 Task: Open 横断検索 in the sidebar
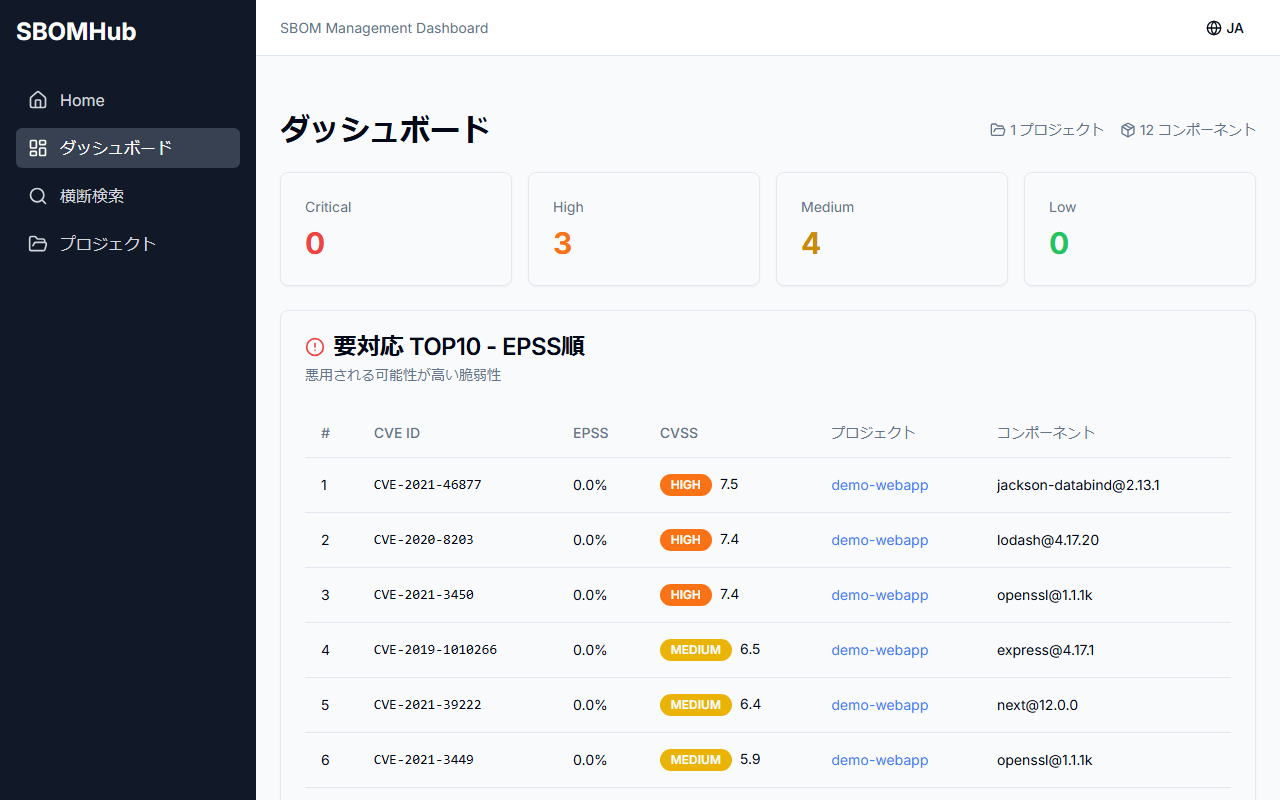point(128,196)
